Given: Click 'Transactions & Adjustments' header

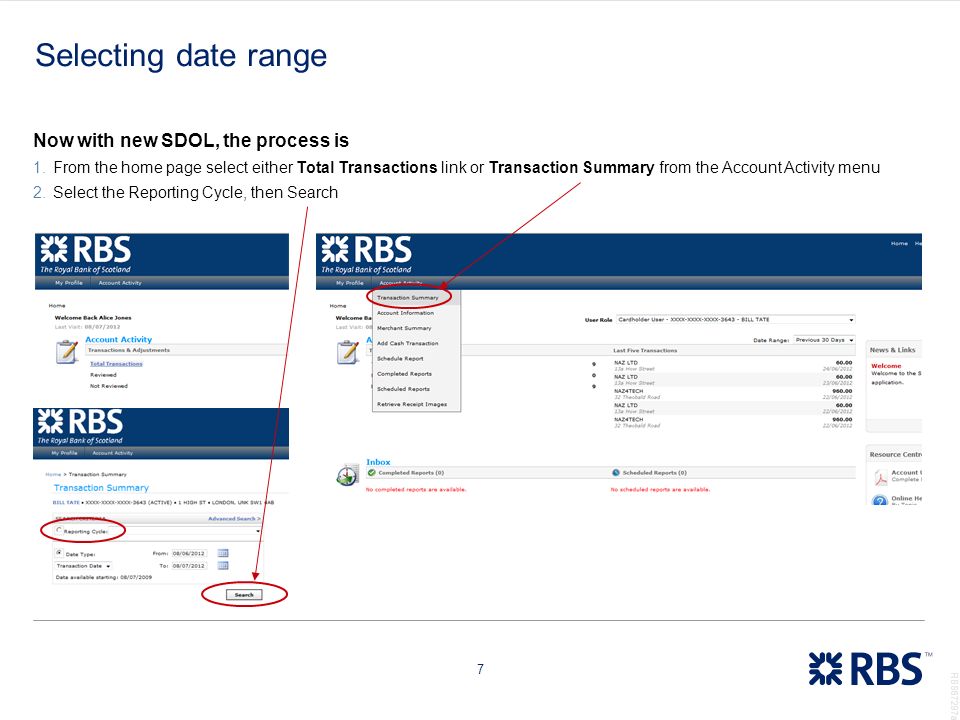Looking at the screenshot, I should [129, 350].
